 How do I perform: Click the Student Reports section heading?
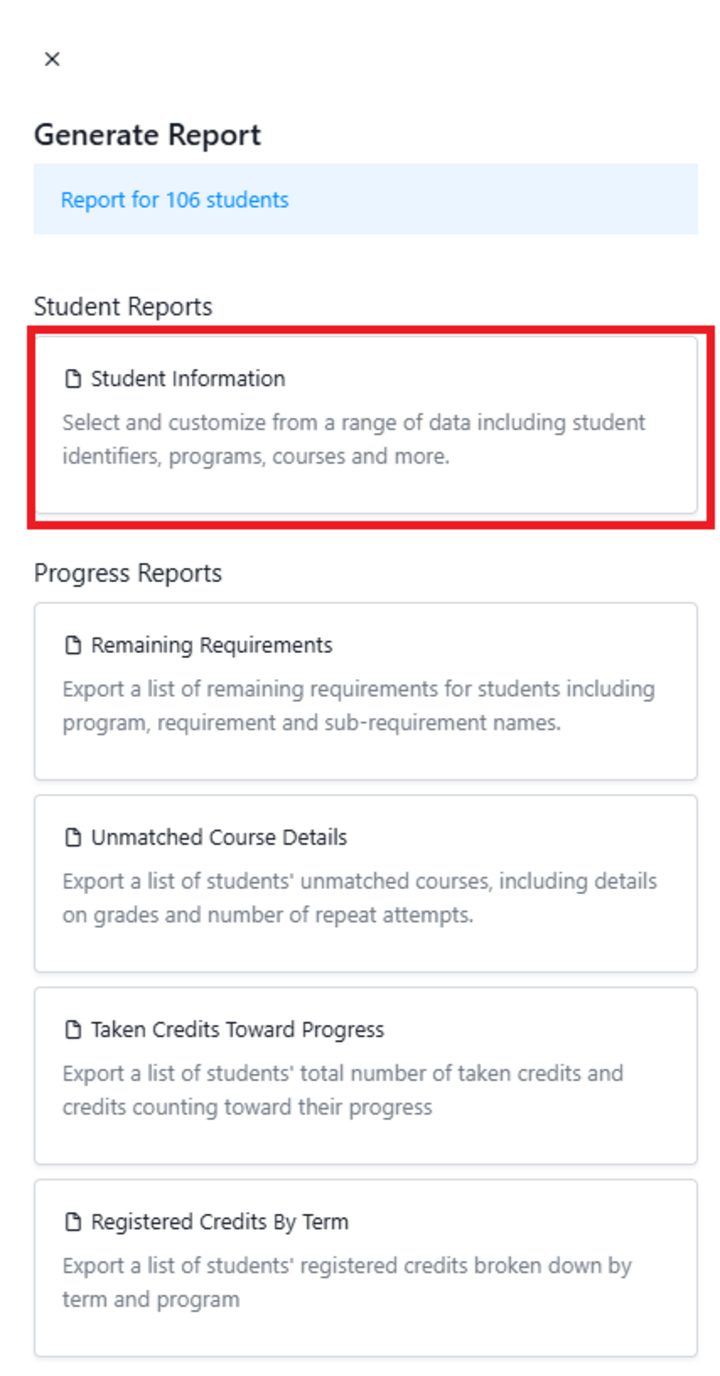tap(123, 306)
